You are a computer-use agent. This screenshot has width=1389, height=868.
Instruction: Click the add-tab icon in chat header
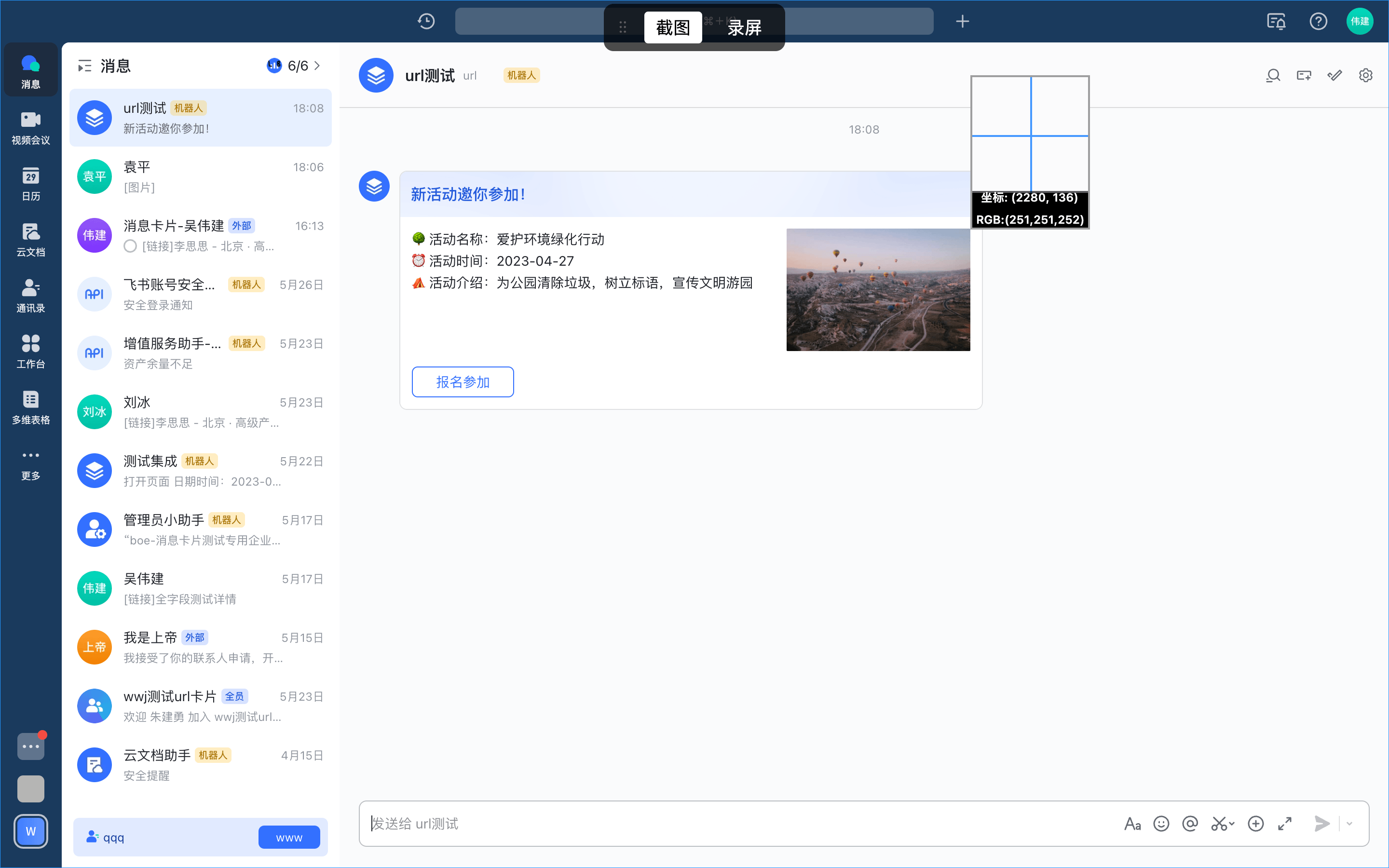(1304, 75)
